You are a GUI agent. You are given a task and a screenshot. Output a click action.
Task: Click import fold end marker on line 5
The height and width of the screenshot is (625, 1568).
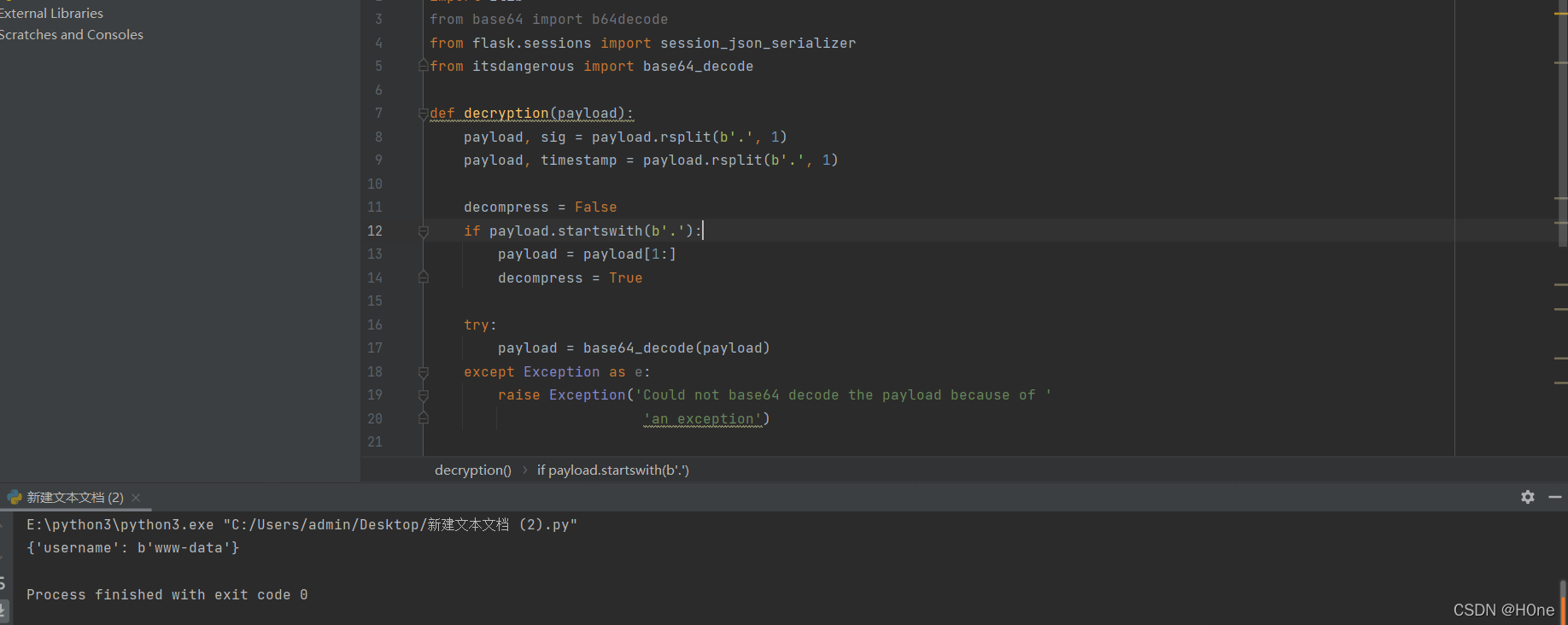[423, 66]
